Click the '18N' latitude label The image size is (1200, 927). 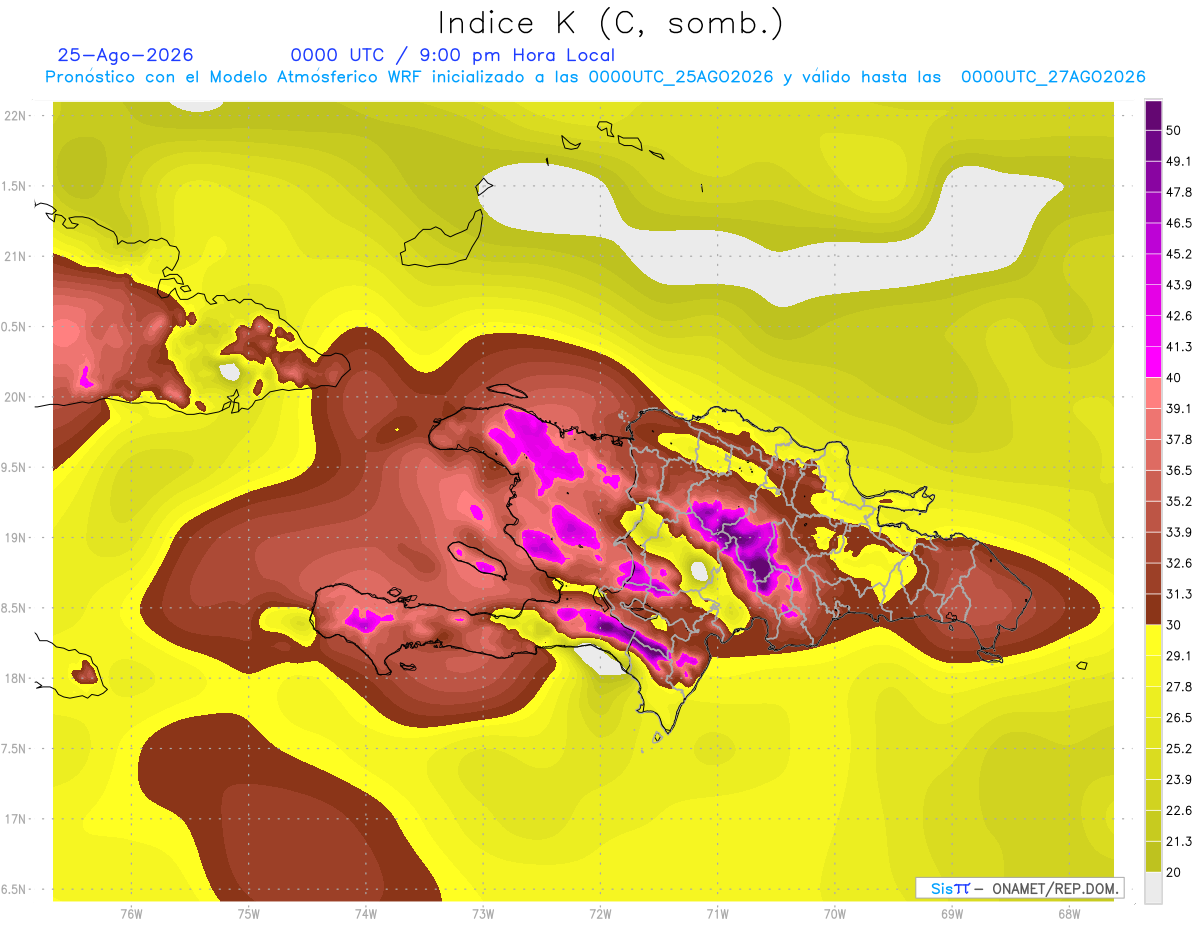point(15,678)
